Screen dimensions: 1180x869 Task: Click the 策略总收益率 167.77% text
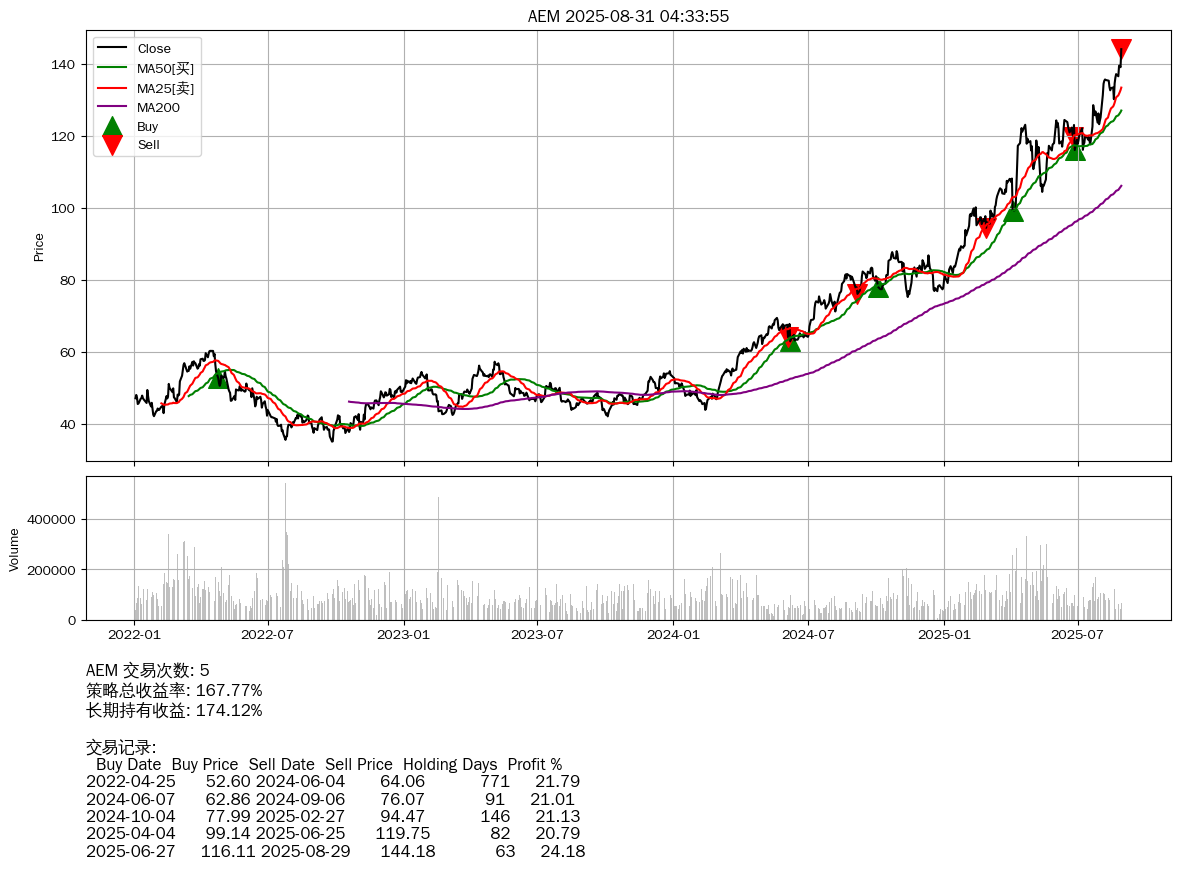(174, 690)
